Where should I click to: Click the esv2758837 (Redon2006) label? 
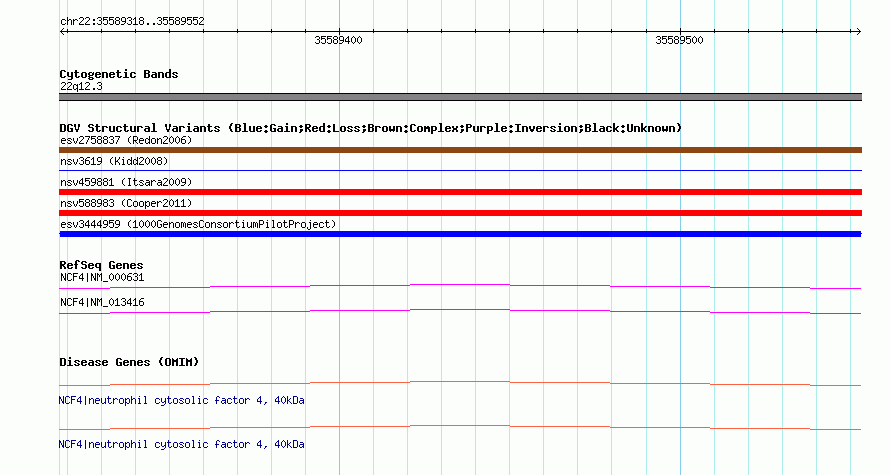click(126, 140)
